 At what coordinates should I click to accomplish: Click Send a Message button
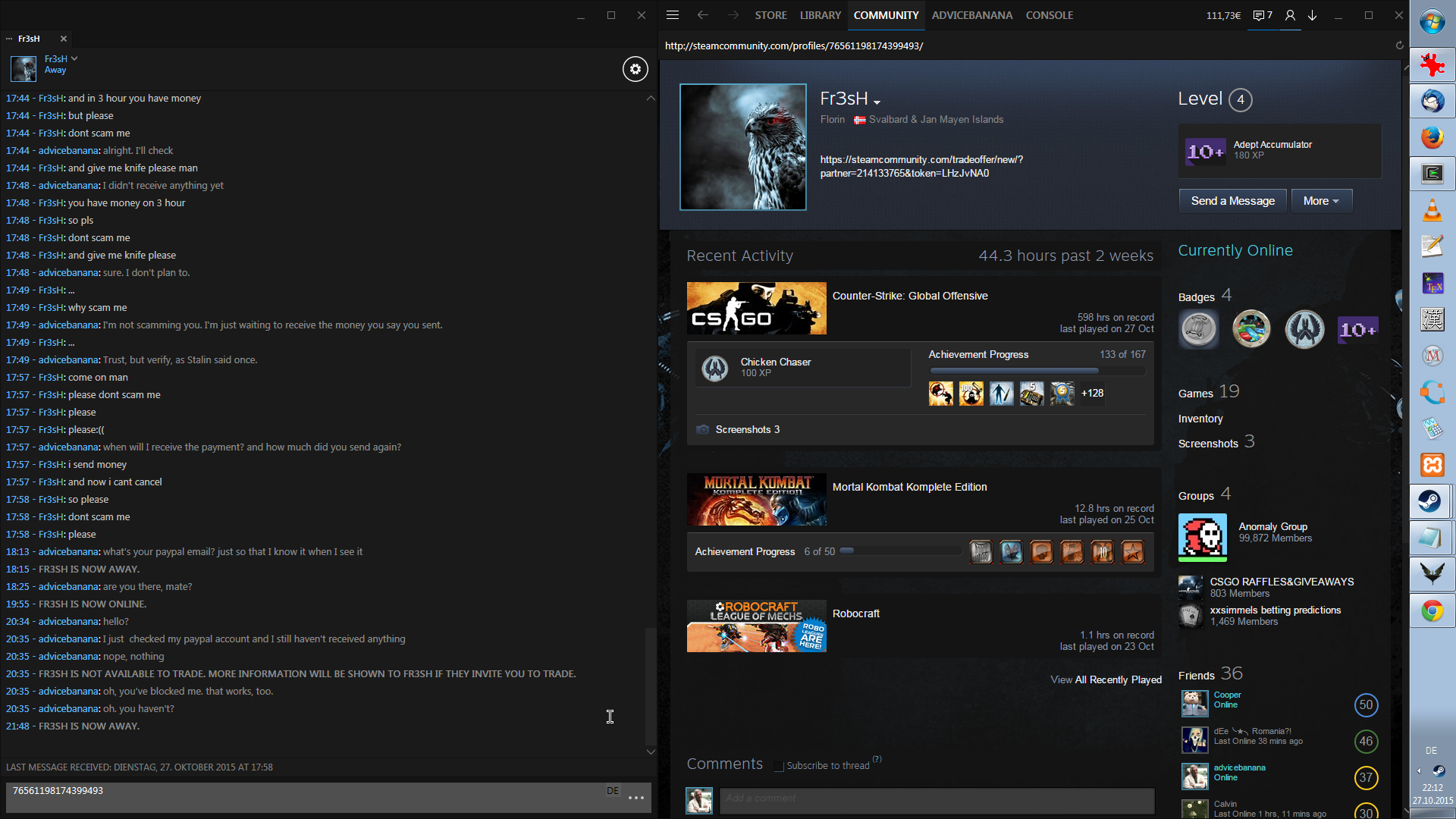click(1232, 201)
